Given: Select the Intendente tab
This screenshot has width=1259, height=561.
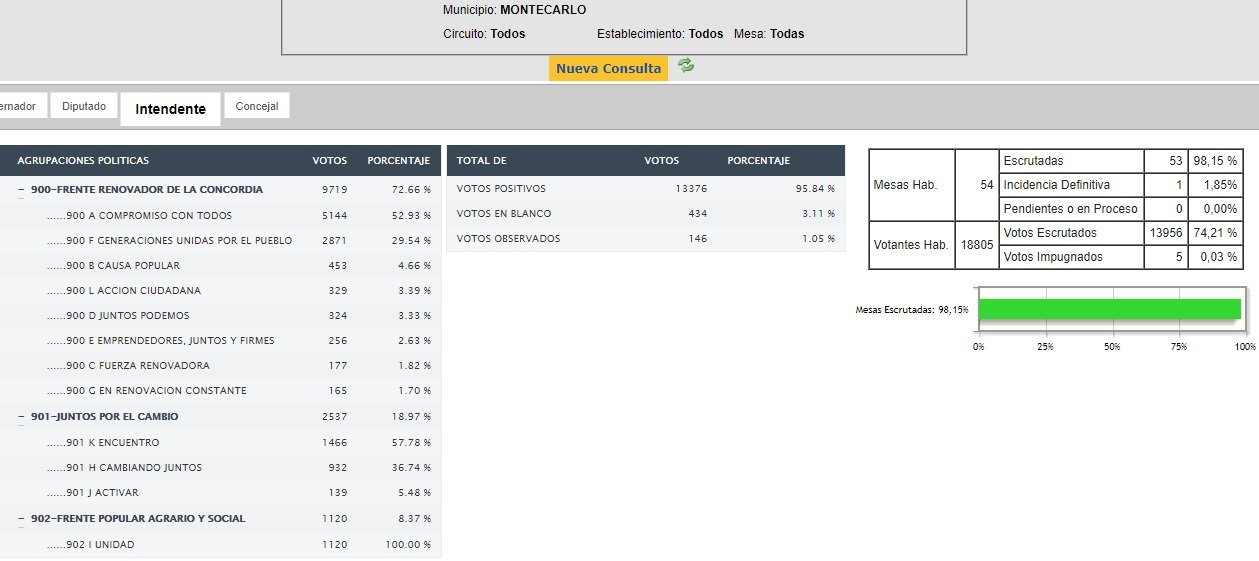Looking at the screenshot, I should coord(170,109).
